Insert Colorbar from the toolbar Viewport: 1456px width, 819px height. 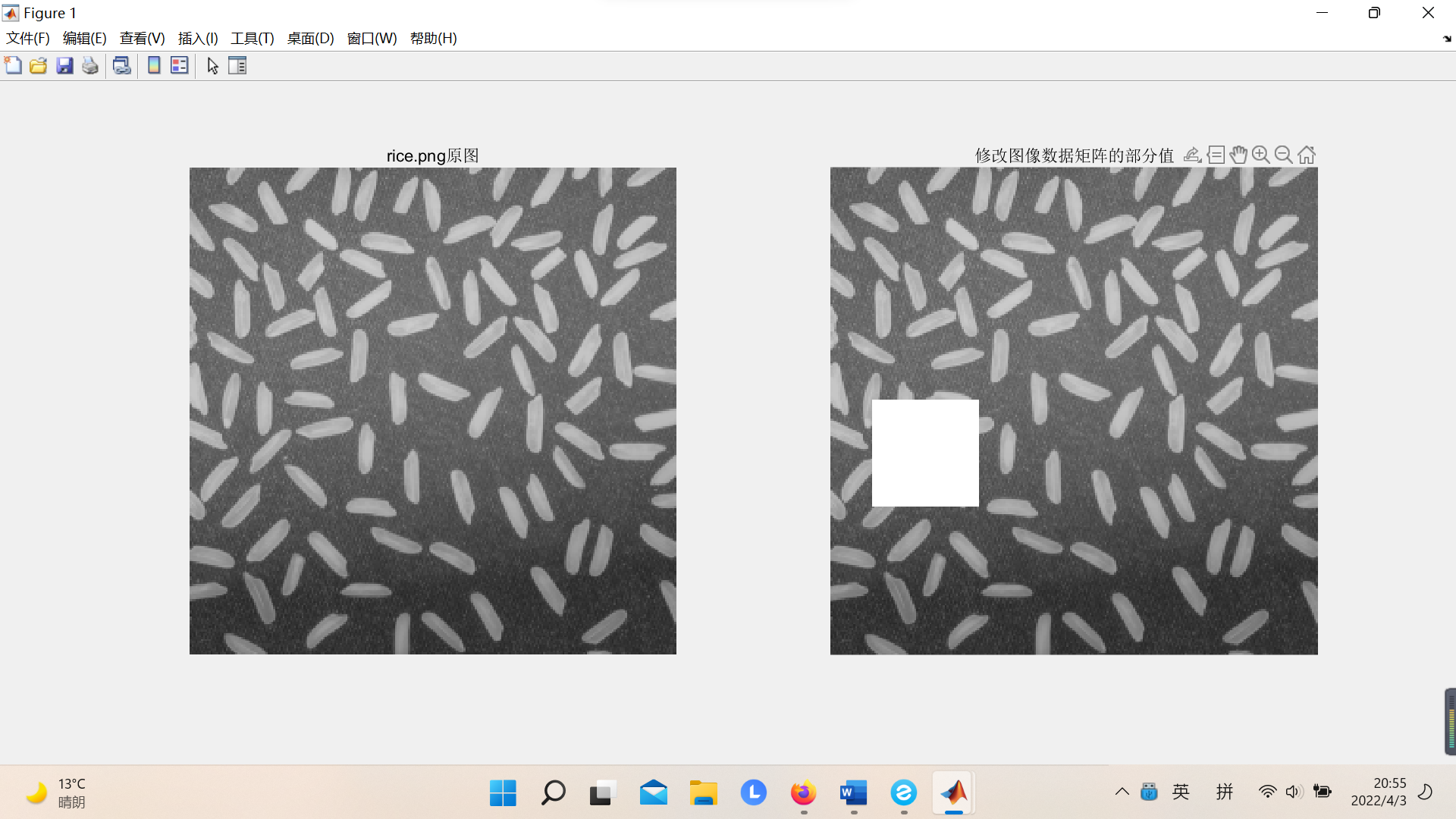(154, 66)
